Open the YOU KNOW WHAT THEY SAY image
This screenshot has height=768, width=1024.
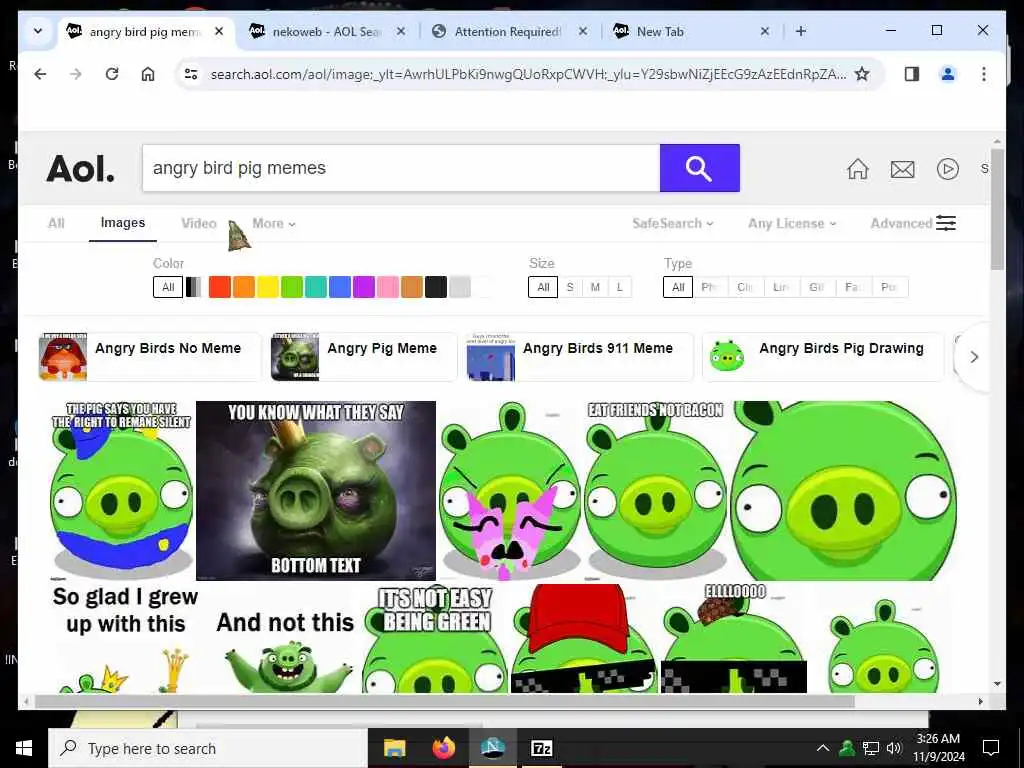(x=315, y=490)
